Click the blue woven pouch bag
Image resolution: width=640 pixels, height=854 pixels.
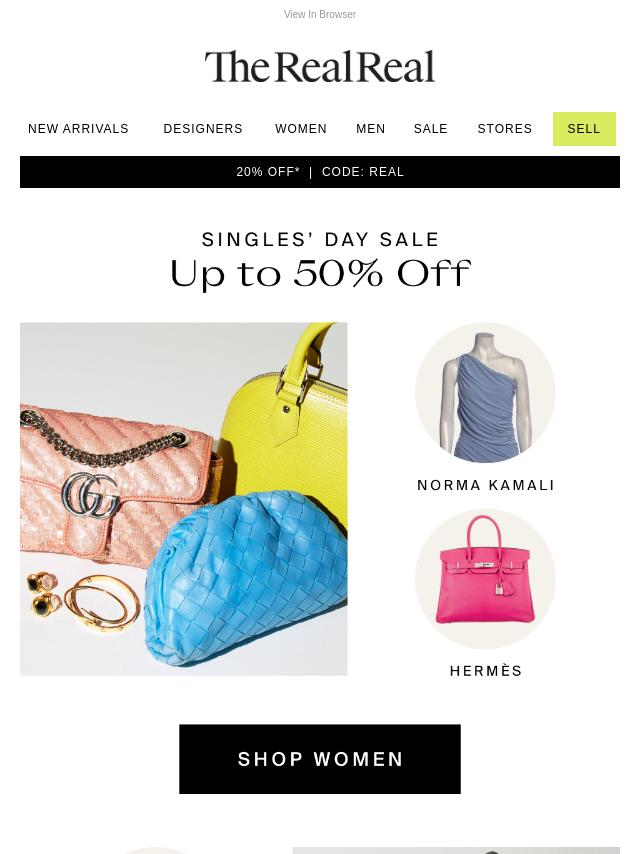point(245,580)
